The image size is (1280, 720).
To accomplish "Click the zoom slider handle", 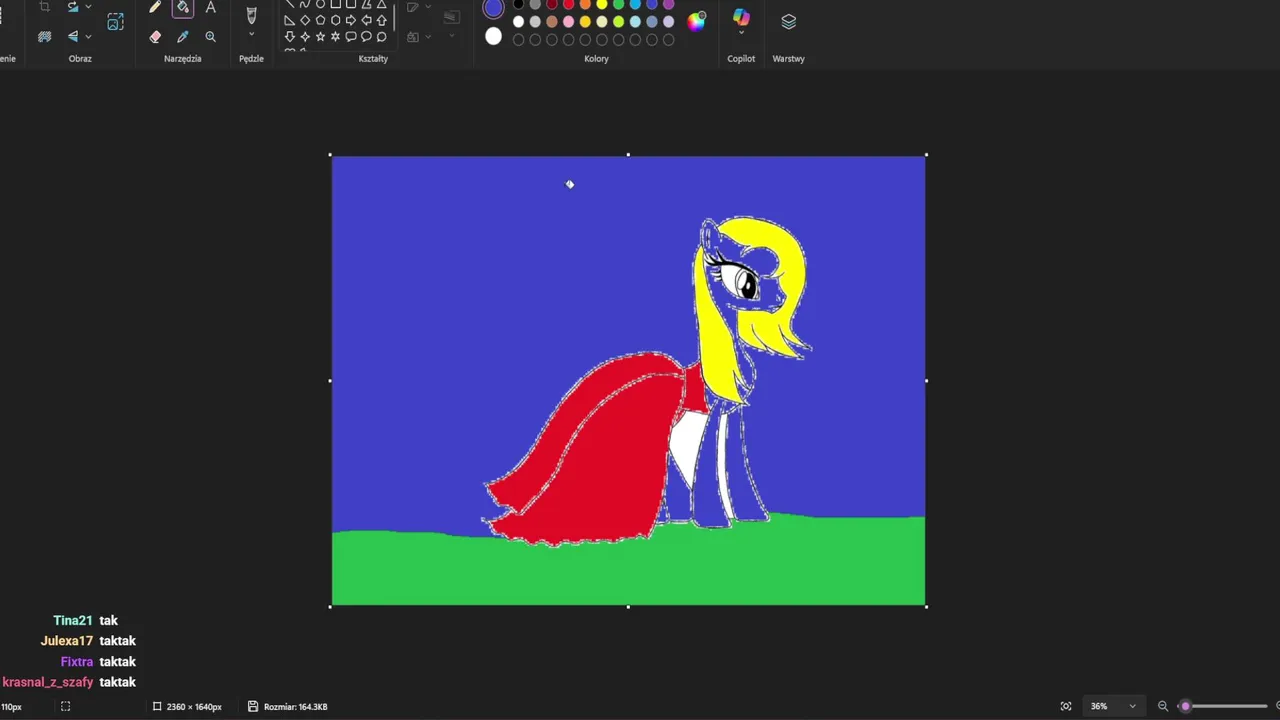I will [x=1185, y=706].
